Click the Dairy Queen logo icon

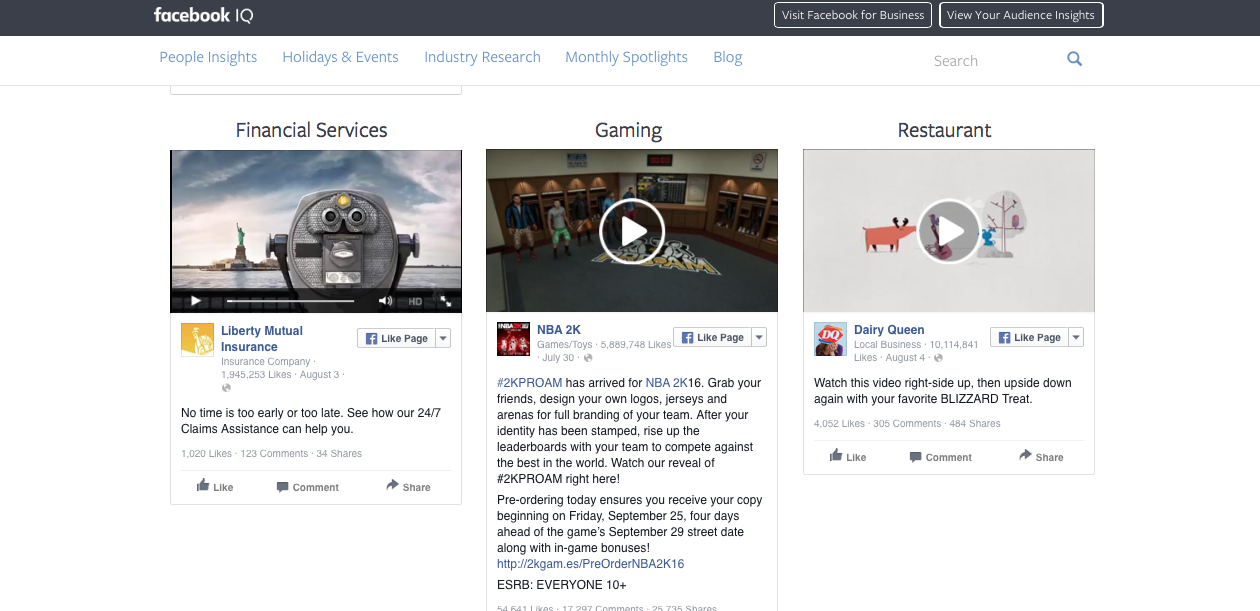click(830, 339)
